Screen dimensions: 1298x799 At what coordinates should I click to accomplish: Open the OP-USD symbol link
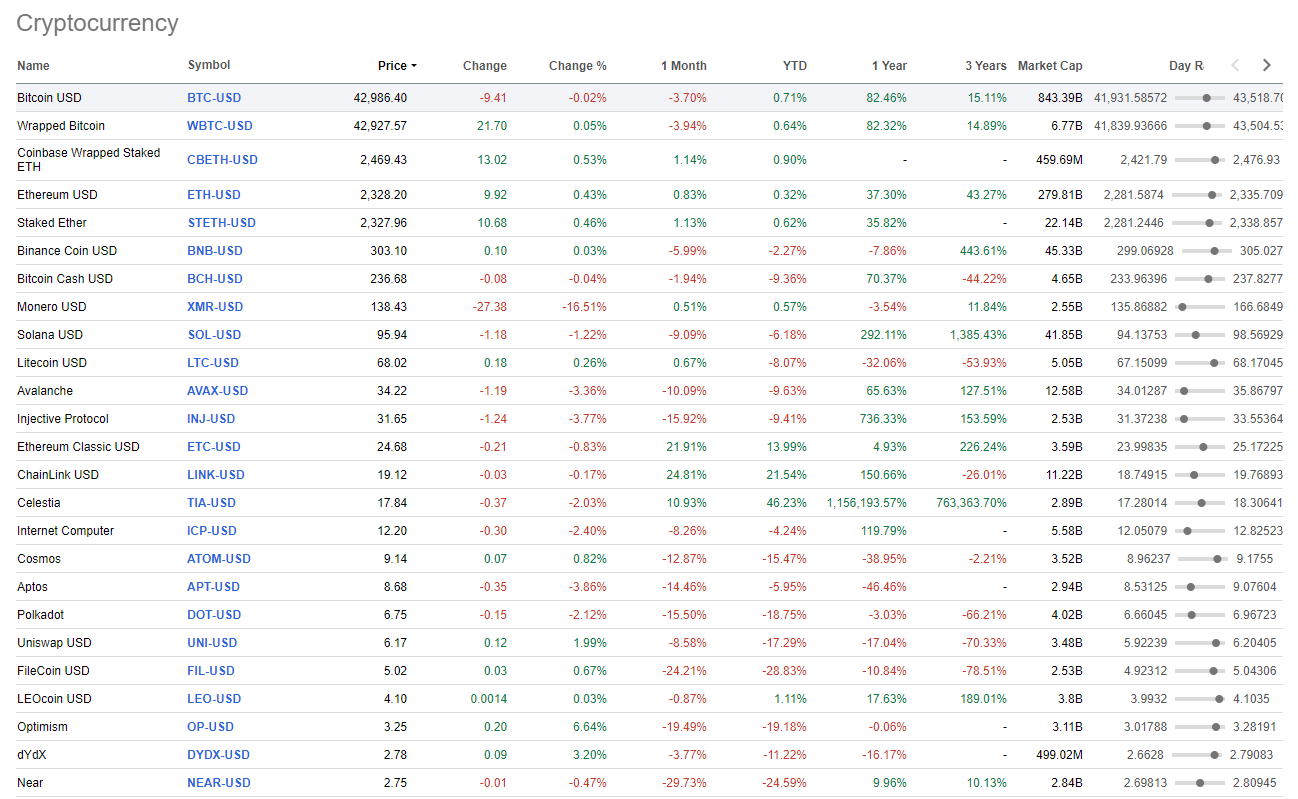pyautogui.click(x=210, y=727)
